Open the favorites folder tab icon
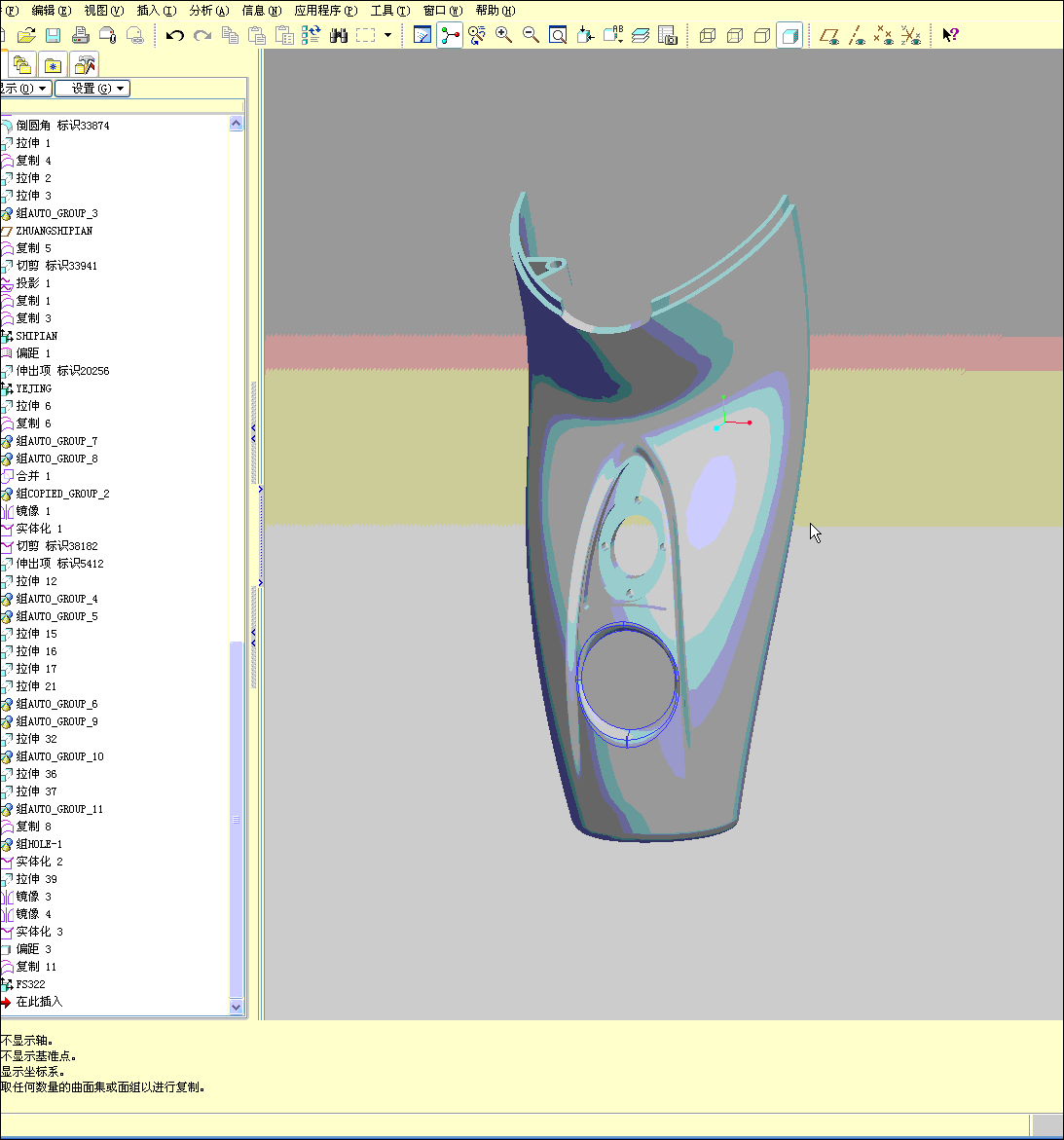Screen dimensions: 1064x1140 click(54, 65)
